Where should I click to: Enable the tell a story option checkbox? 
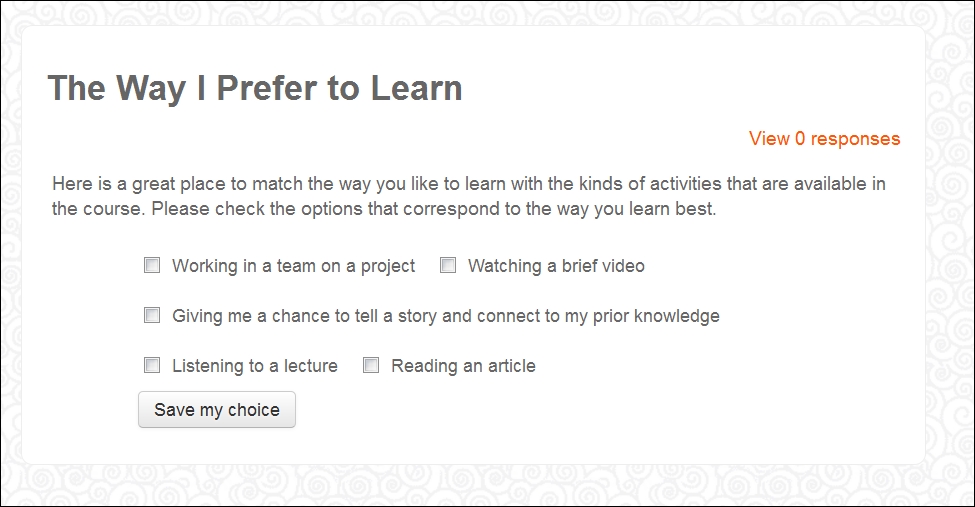point(152,315)
